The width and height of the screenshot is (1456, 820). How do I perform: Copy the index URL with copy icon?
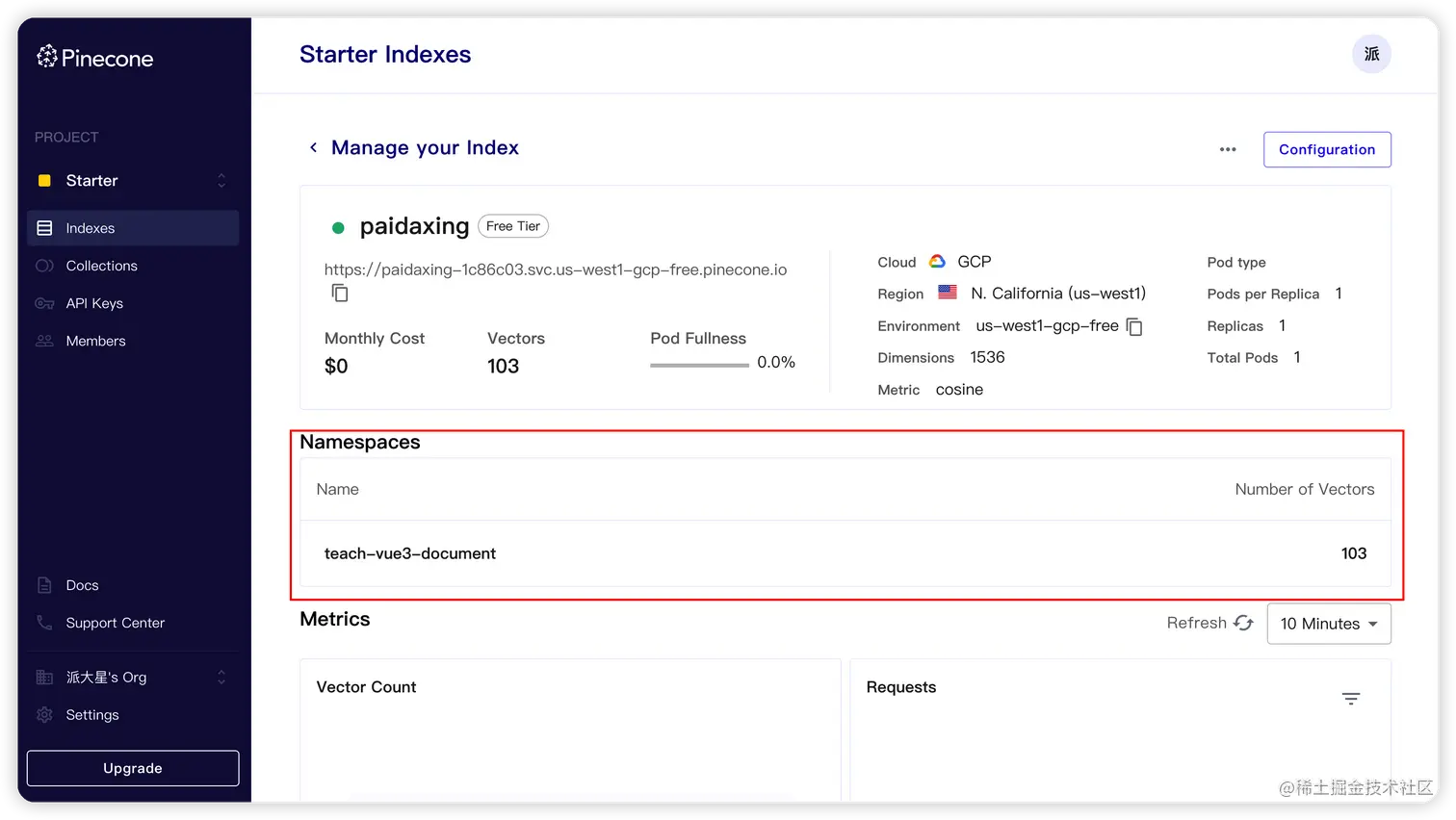340,293
